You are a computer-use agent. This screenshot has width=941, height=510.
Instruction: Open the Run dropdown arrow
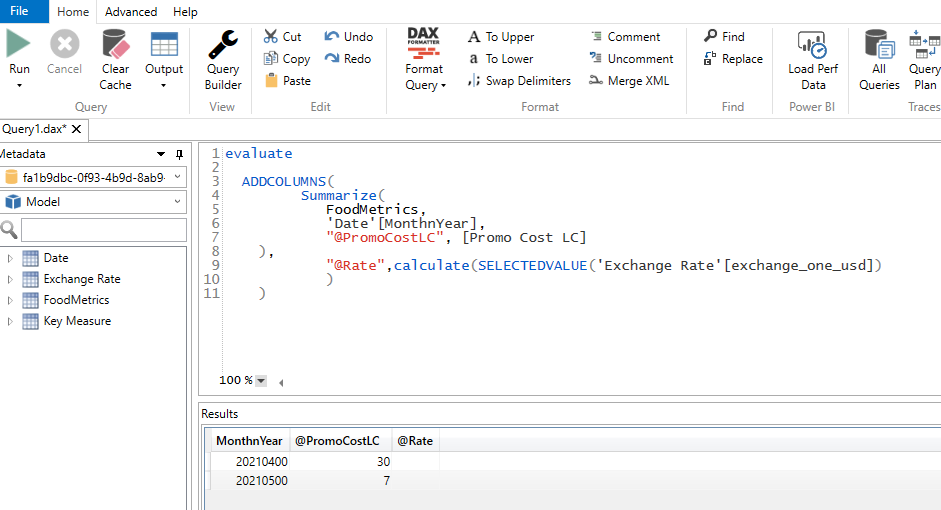click(19, 86)
